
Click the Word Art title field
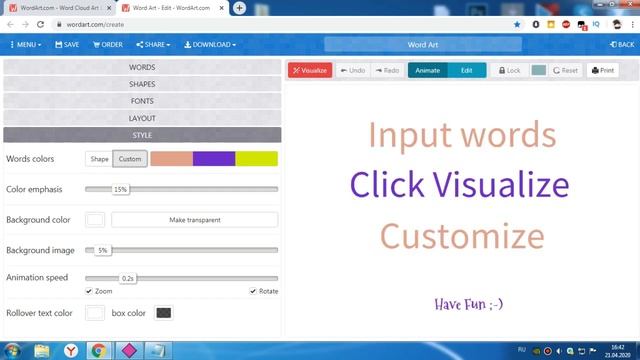point(423,44)
